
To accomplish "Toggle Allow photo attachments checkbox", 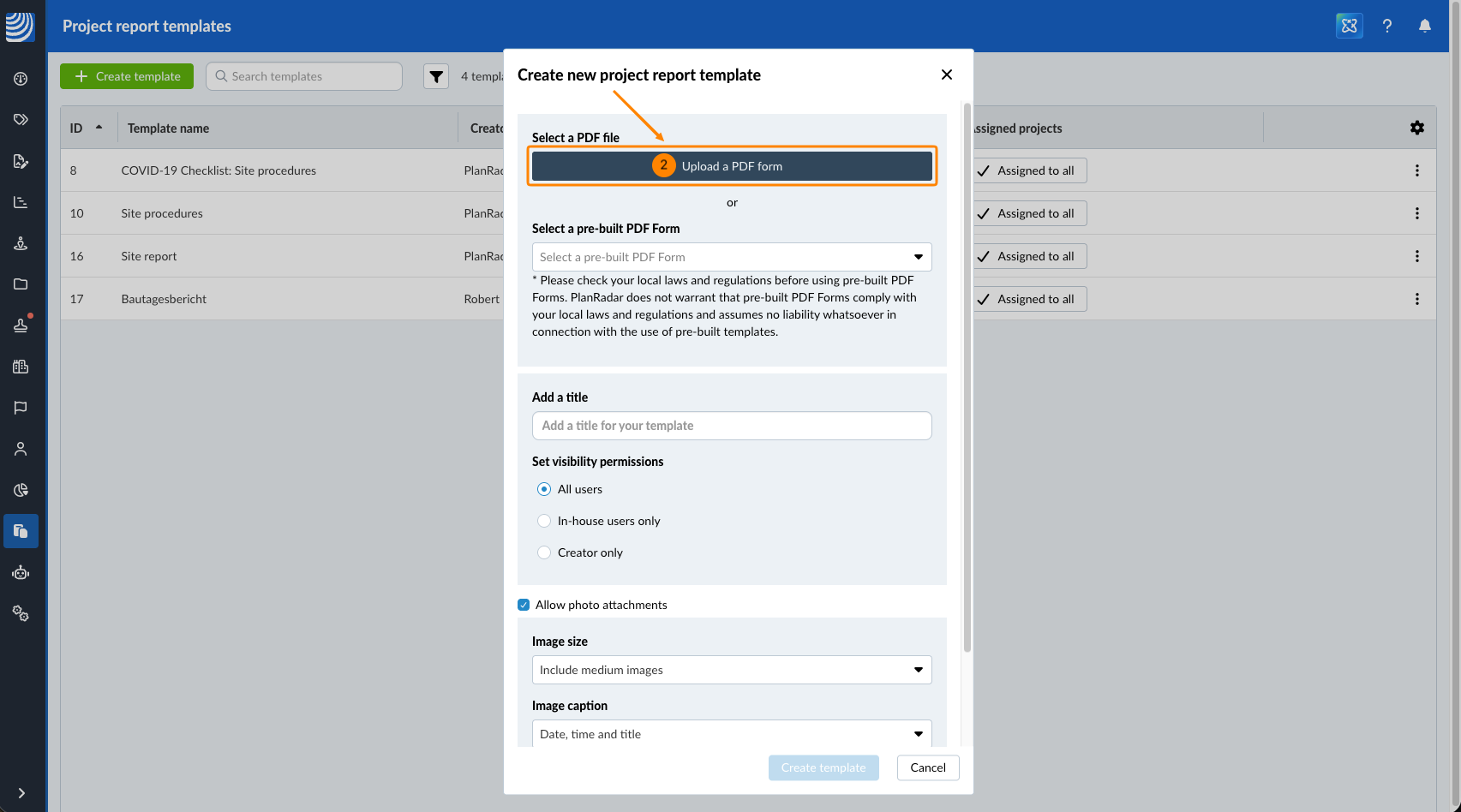I will 524,605.
